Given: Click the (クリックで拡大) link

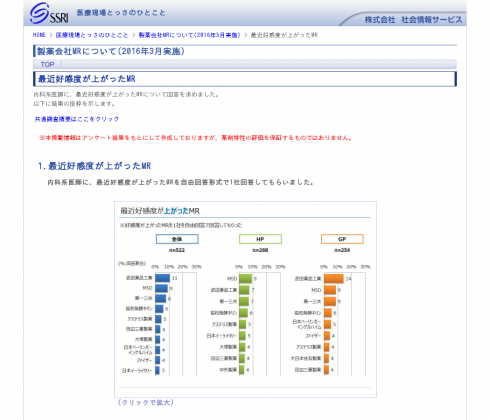Looking at the screenshot, I should 146,402.
